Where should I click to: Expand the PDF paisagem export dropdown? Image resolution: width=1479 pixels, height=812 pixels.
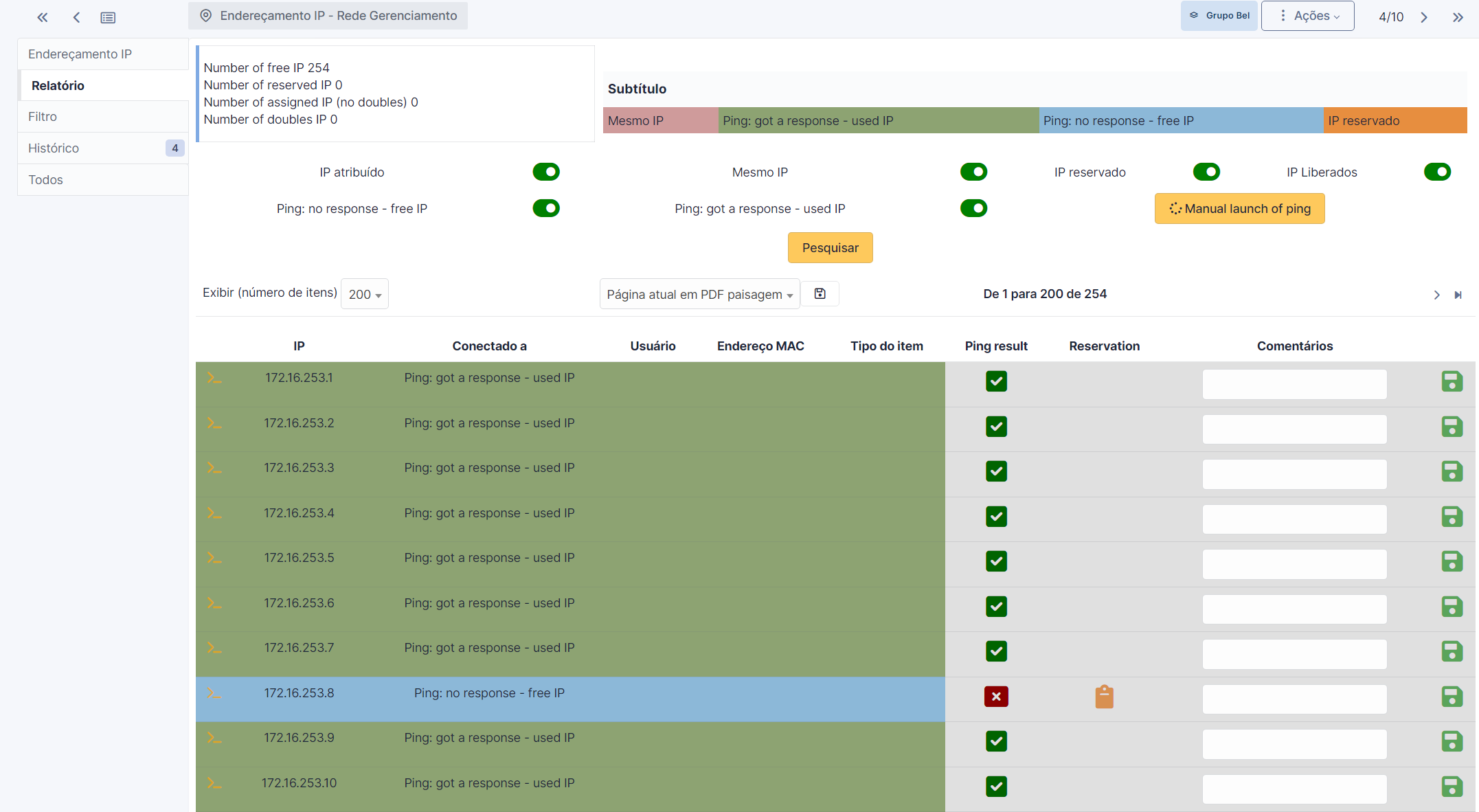pyautogui.click(x=699, y=294)
